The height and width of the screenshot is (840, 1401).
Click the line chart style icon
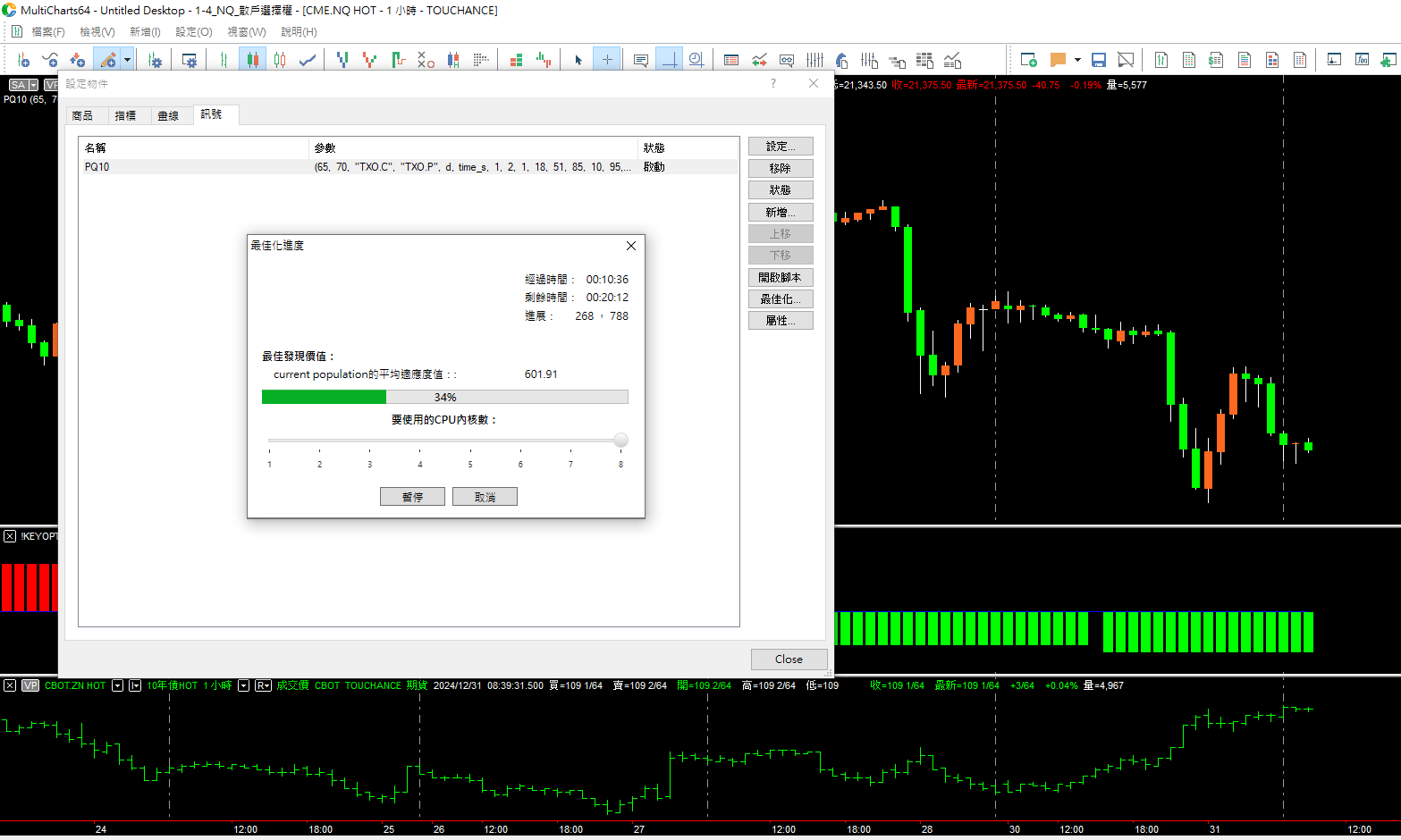click(307, 60)
